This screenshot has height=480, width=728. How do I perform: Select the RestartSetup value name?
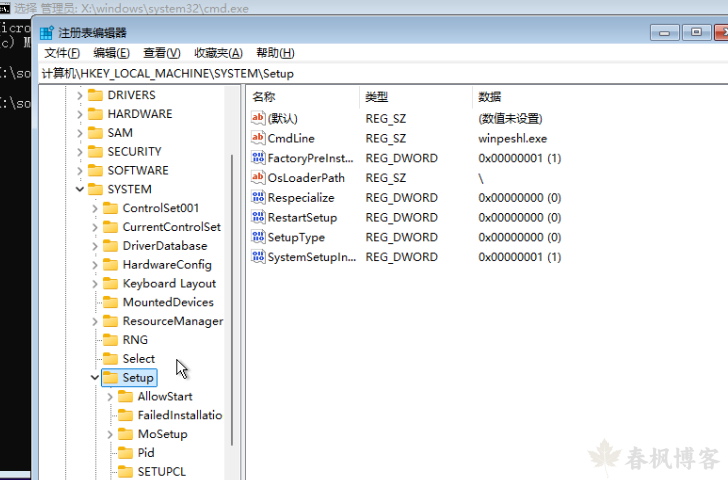click(x=302, y=218)
